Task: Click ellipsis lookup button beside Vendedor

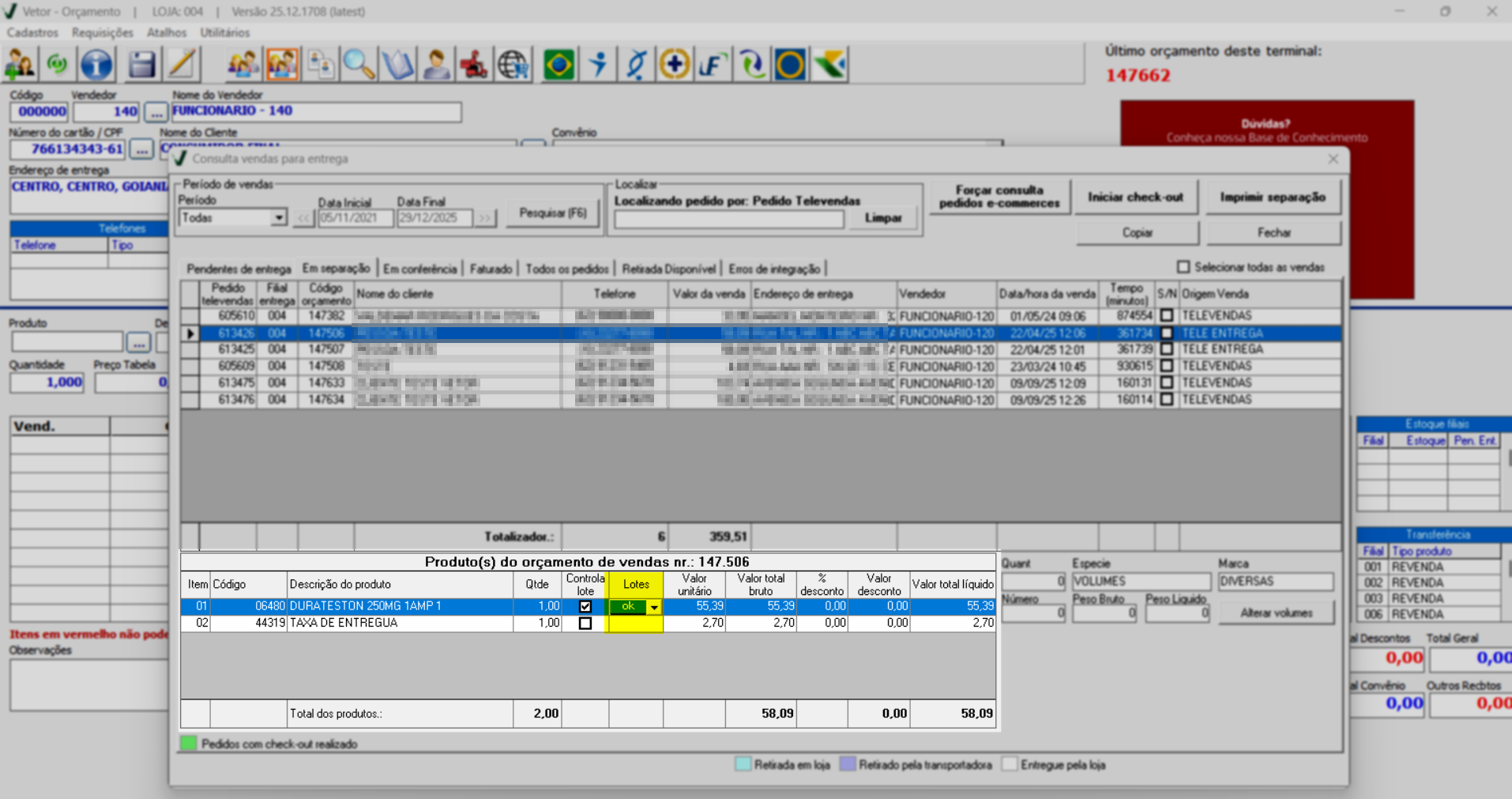Action: [x=156, y=112]
